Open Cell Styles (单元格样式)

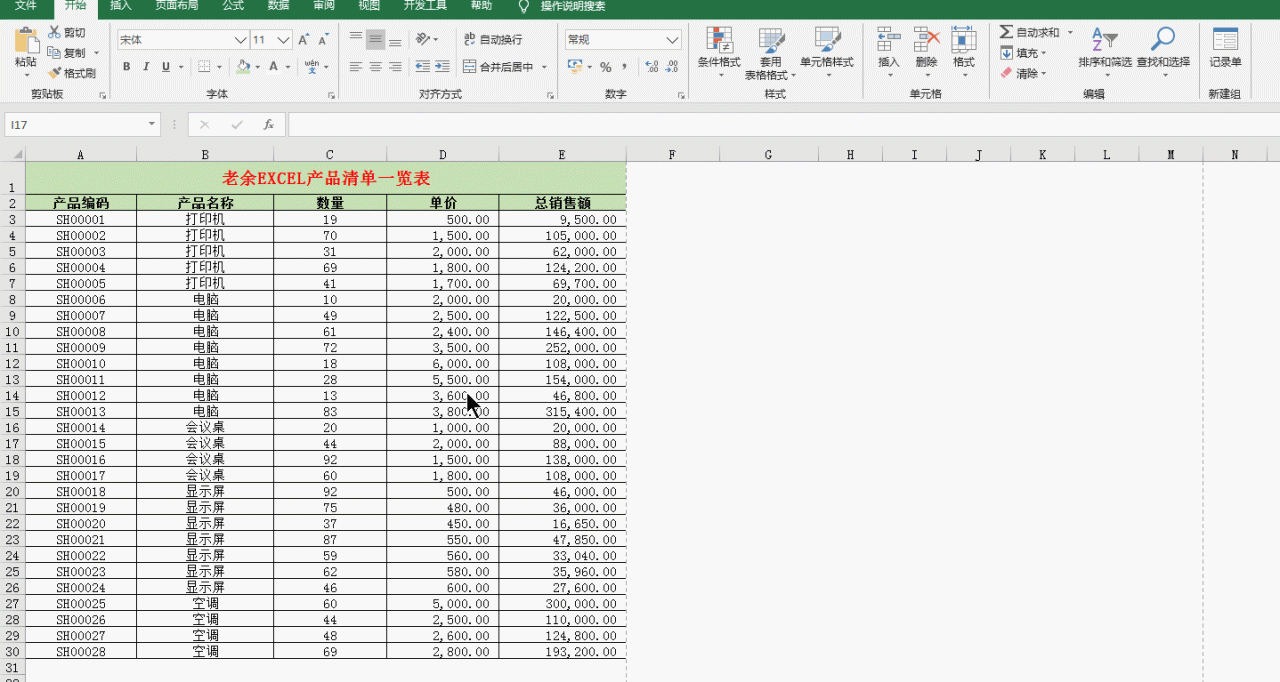tap(827, 53)
